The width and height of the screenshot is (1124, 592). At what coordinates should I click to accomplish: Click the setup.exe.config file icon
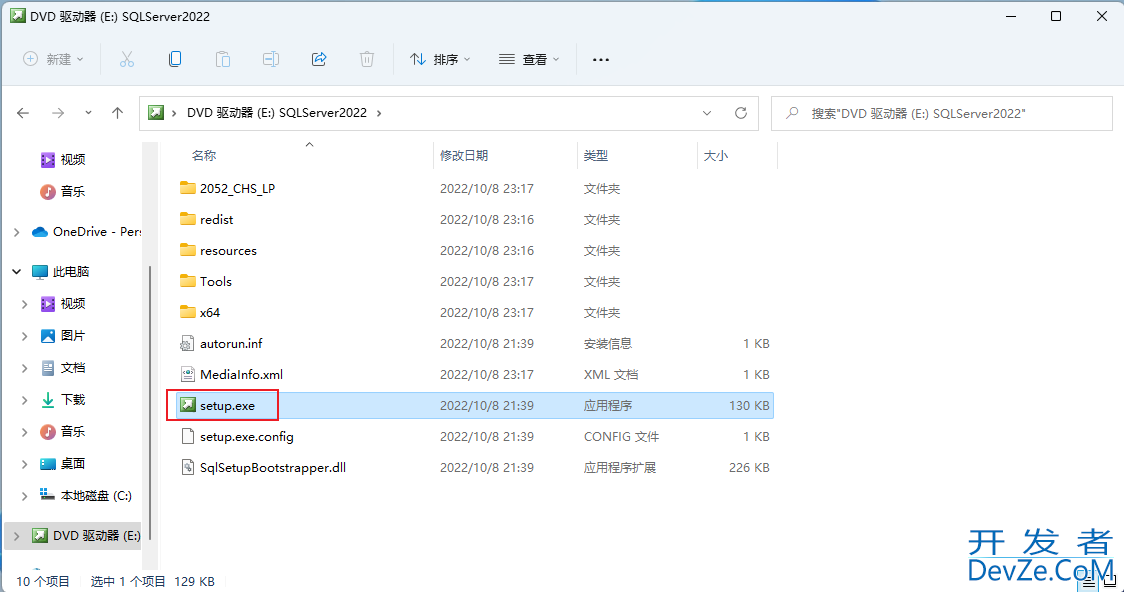(187, 436)
